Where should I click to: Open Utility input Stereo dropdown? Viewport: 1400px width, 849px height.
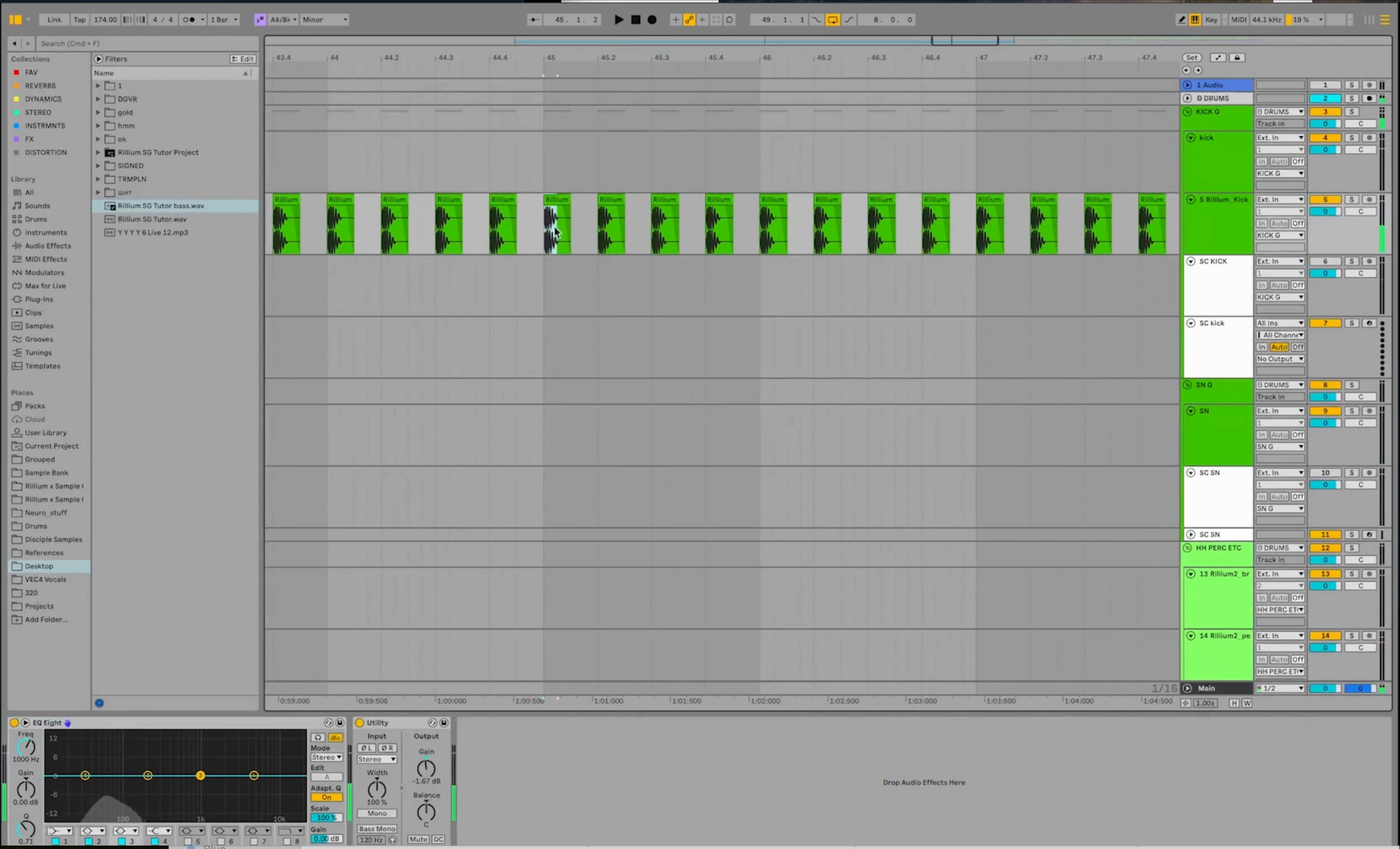pos(377,760)
